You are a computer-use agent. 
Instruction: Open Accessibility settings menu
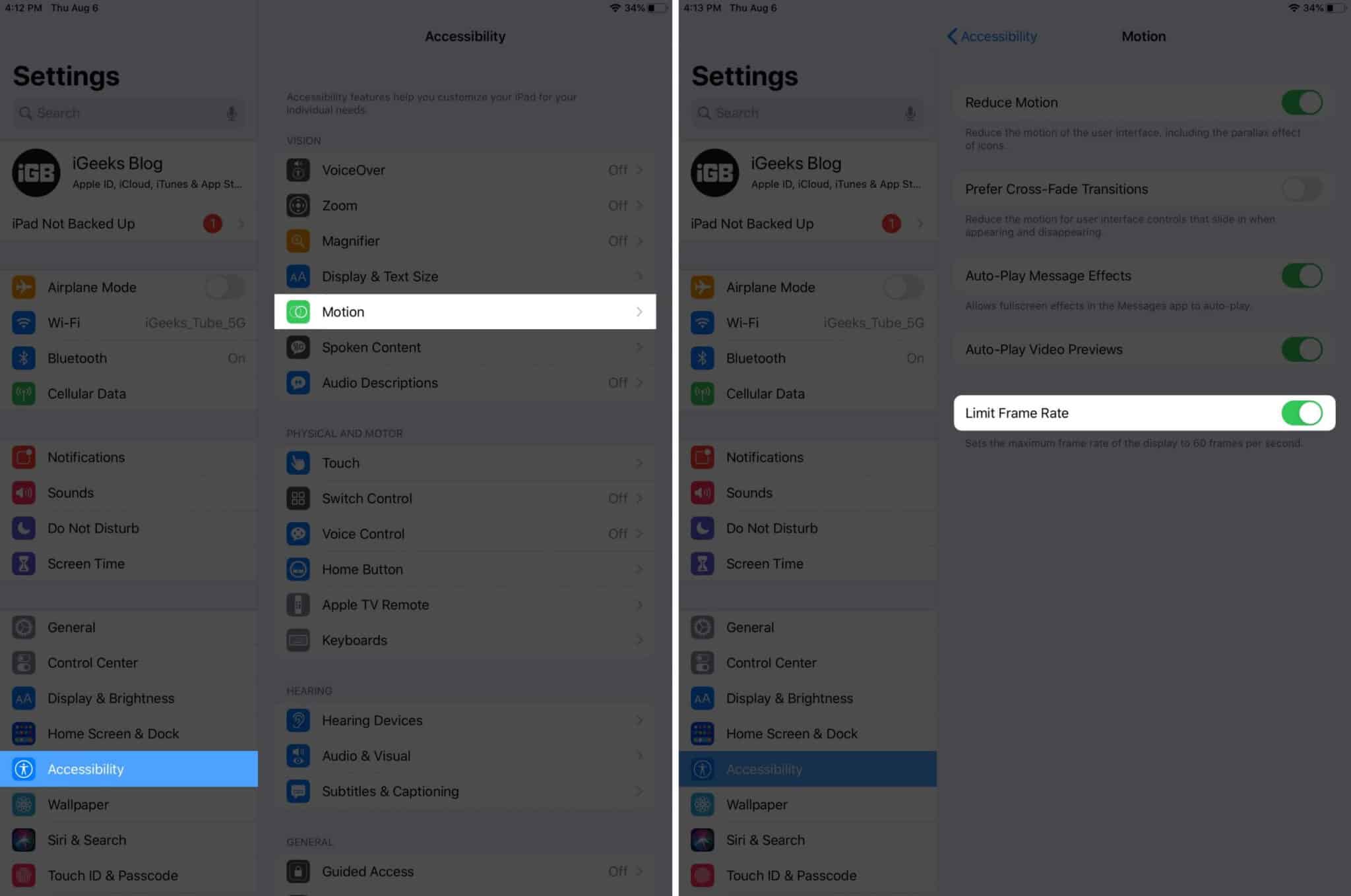pyautogui.click(x=130, y=769)
